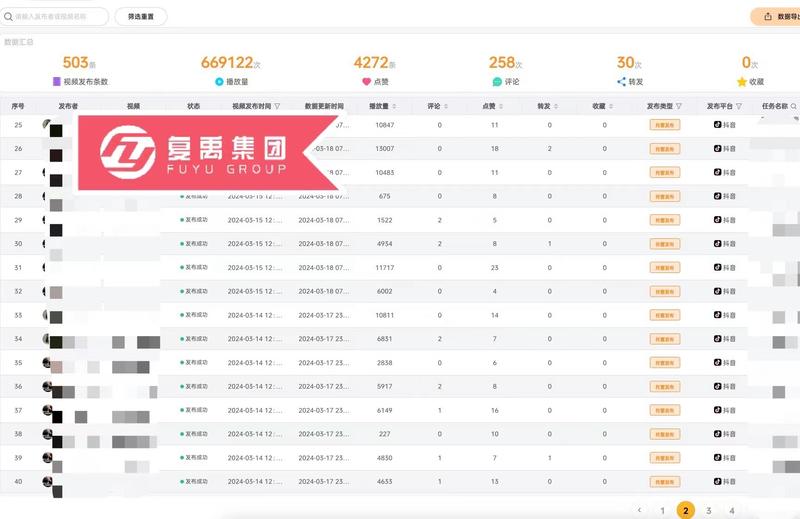Open the 发布类型 column filter
800x519 pixels.
tap(679, 106)
